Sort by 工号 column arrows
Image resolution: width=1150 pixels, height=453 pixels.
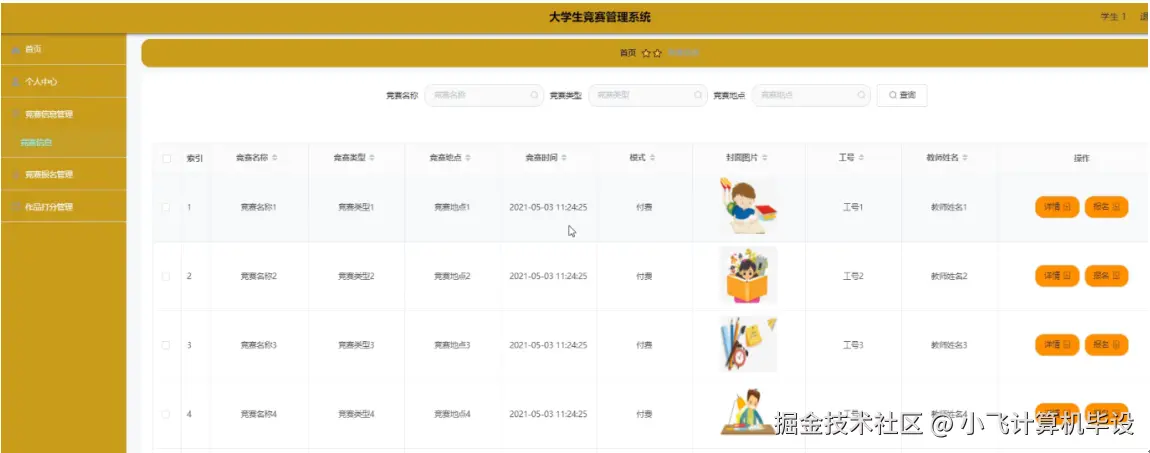pos(861,158)
